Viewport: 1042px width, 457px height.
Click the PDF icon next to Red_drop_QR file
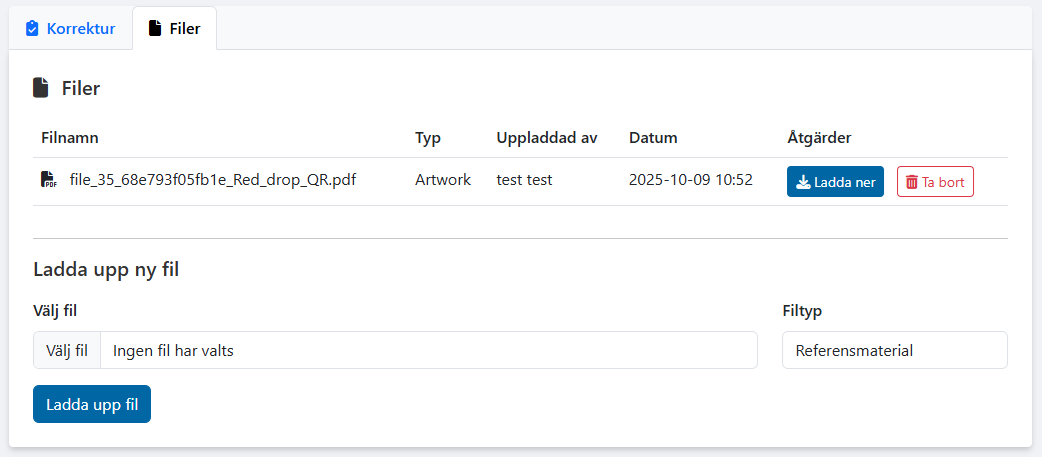(48, 180)
